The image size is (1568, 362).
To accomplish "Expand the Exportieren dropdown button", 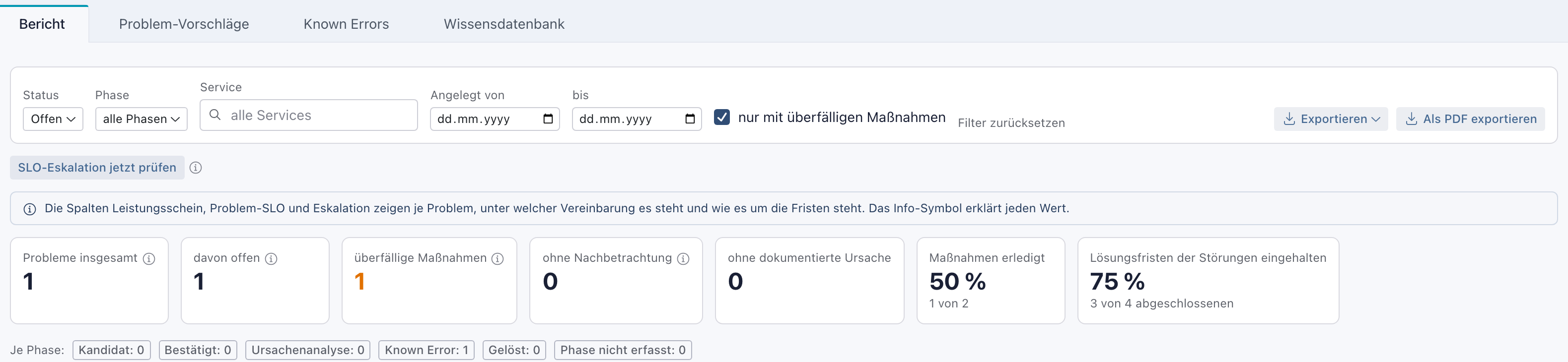I will (1331, 119).
